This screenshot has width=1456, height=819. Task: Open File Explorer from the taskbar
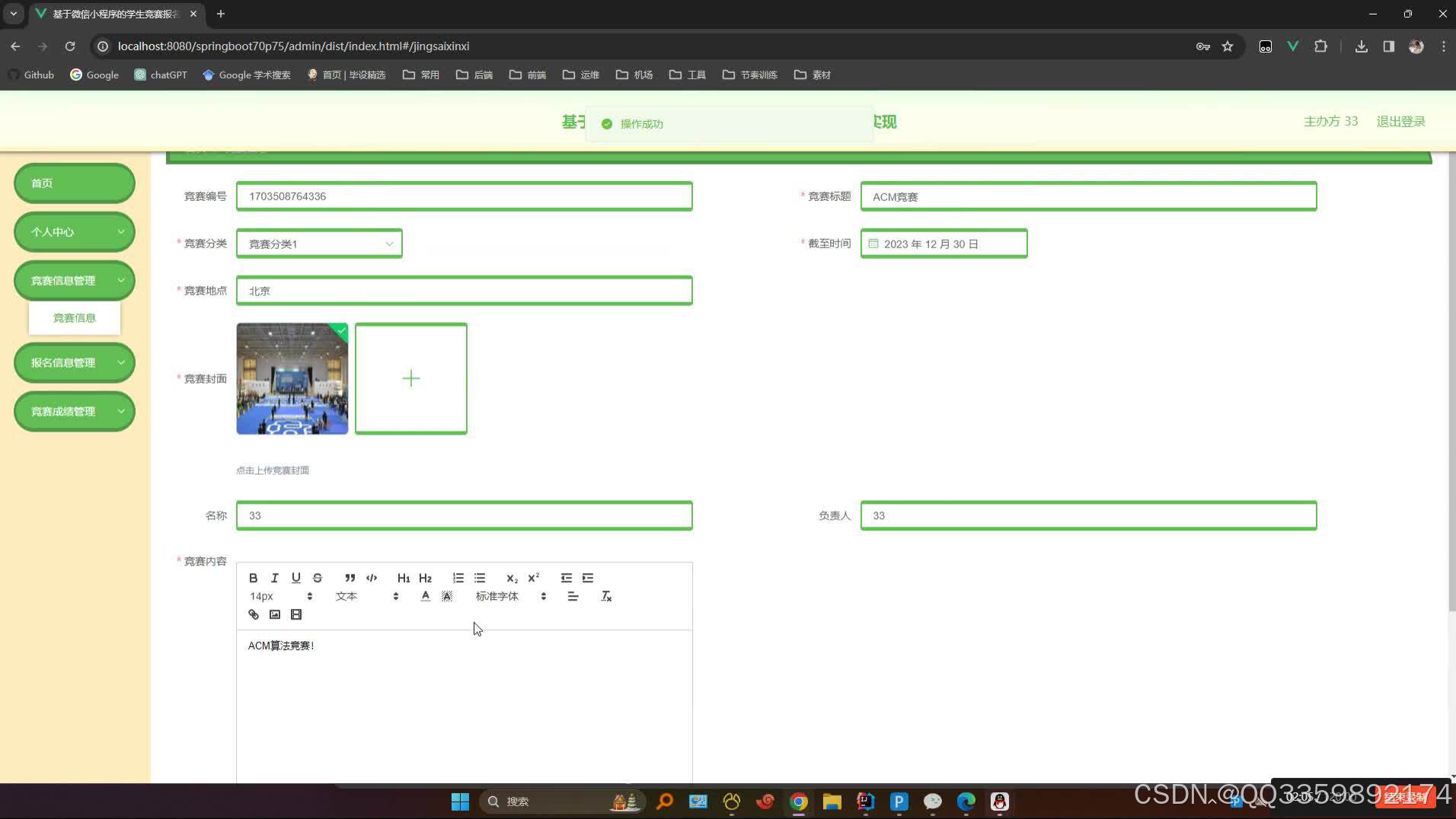832,801
